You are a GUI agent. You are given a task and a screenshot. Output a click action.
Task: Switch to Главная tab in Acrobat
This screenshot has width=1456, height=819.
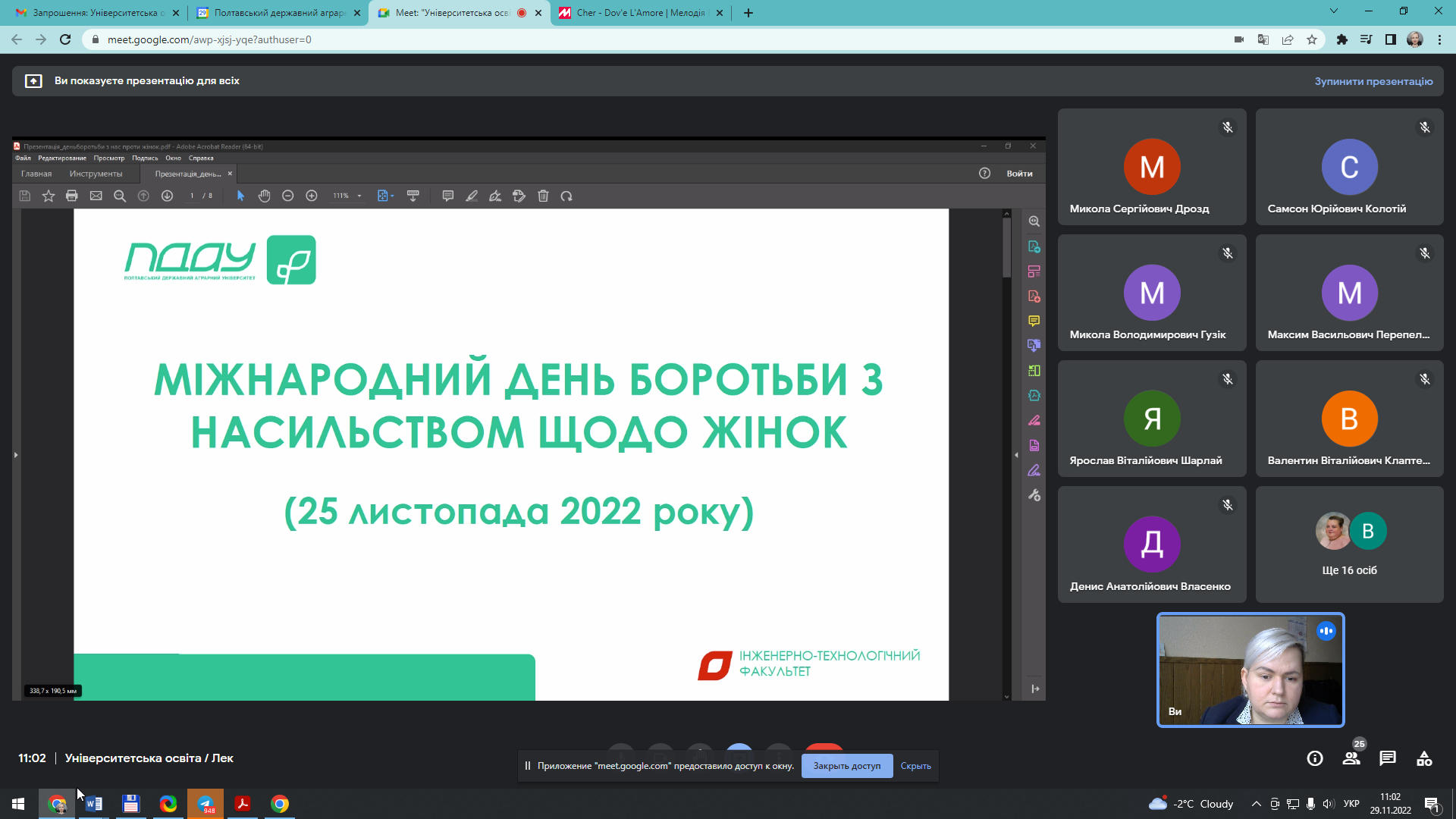pos(36,174)
